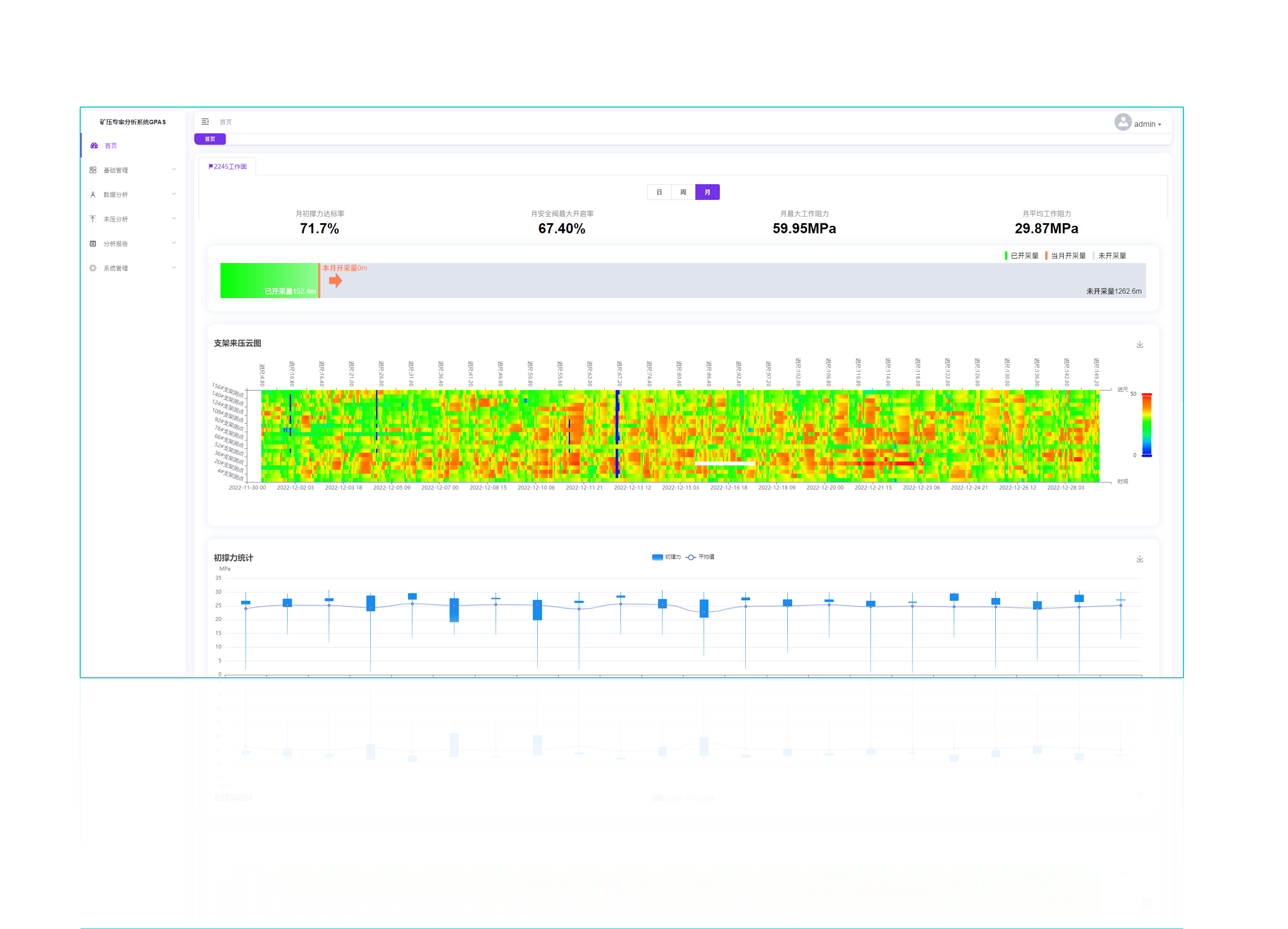
Task: Expand the 数据分析 menu chevron
Action: pyautogui.click(x=174, y=194)
